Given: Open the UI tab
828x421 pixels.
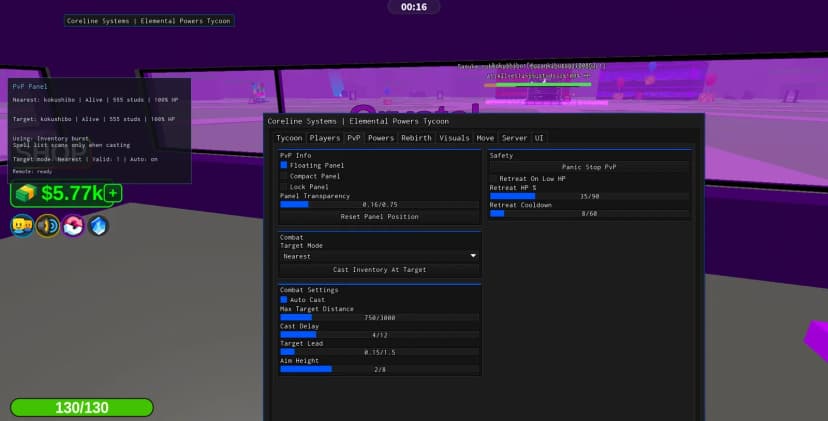Looking at the screenshot, I should [539, 138].
